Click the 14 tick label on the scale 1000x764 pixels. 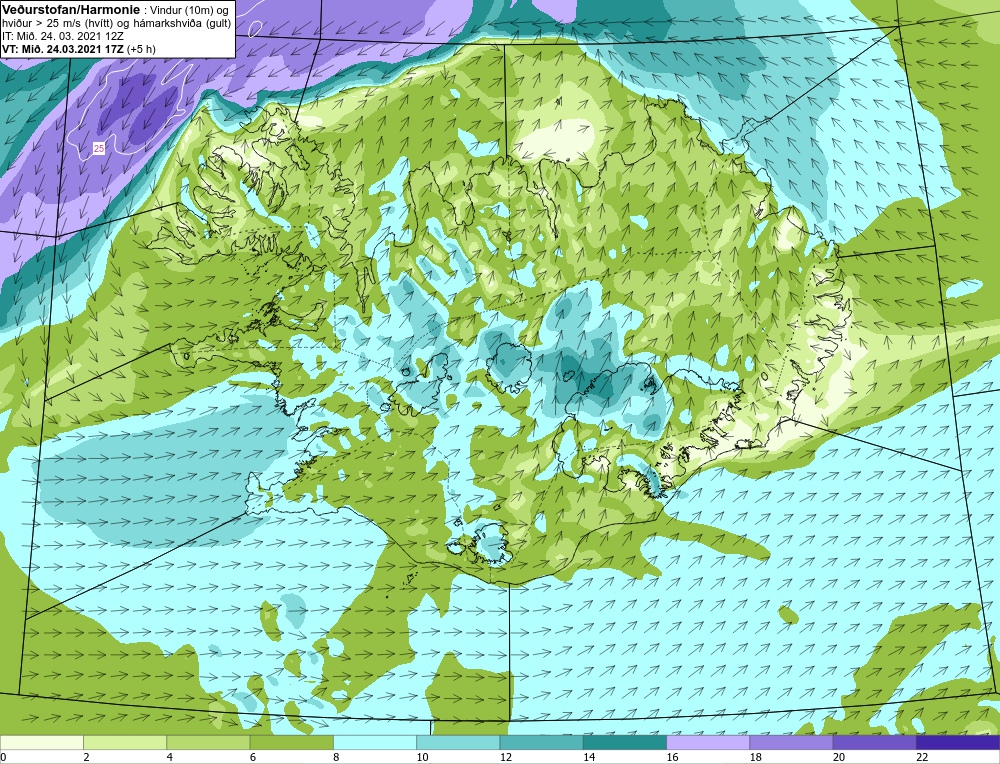[x=589, y=758]
